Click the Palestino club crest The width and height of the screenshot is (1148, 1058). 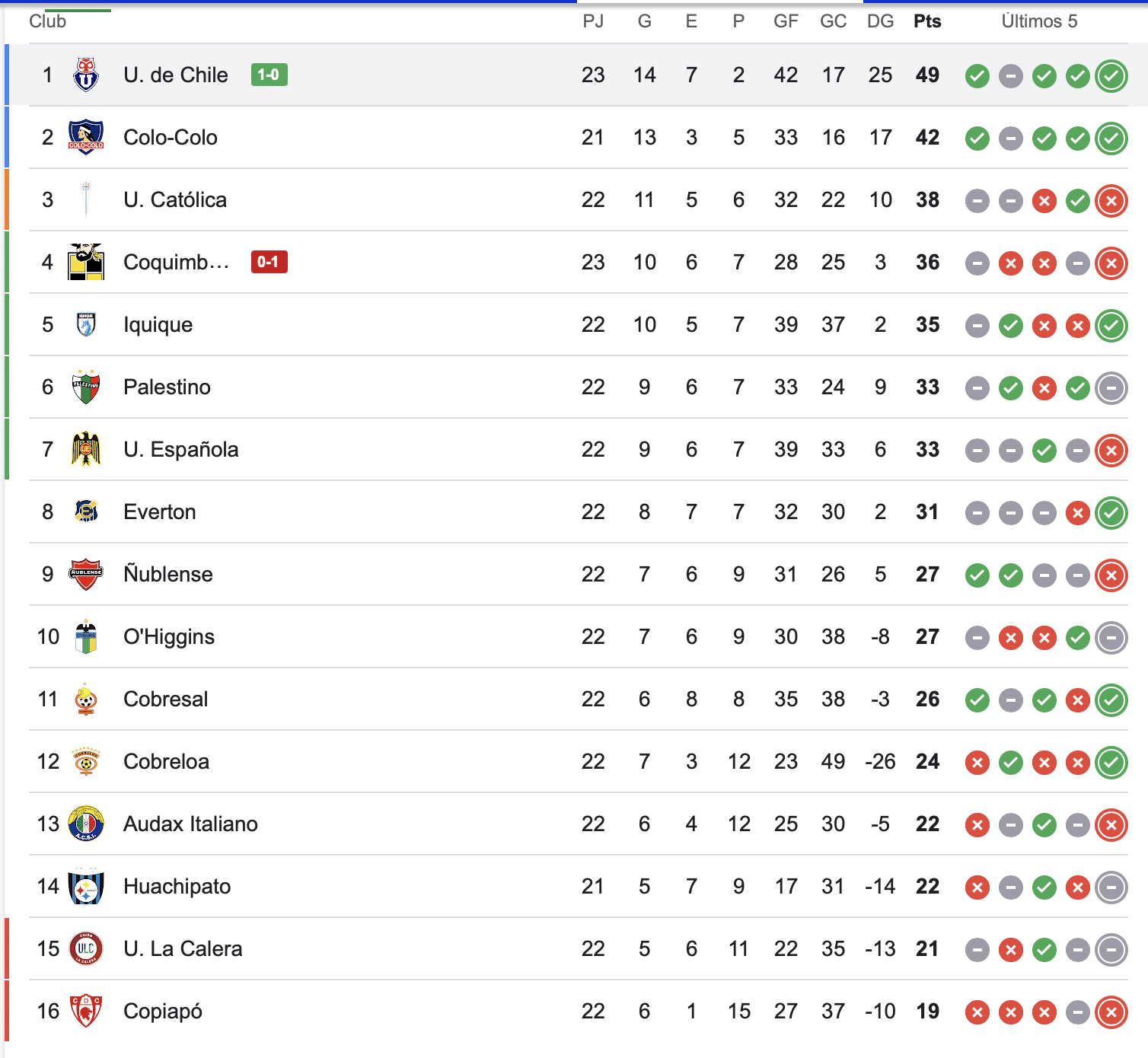pyautogui.click(x=85, y=387)
